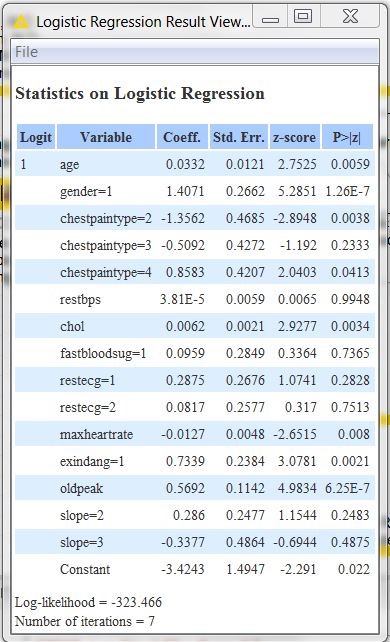This screenshot has height=642, width=390.
Task: Select the restecg=1 variable cell
Action: (88, 381)
